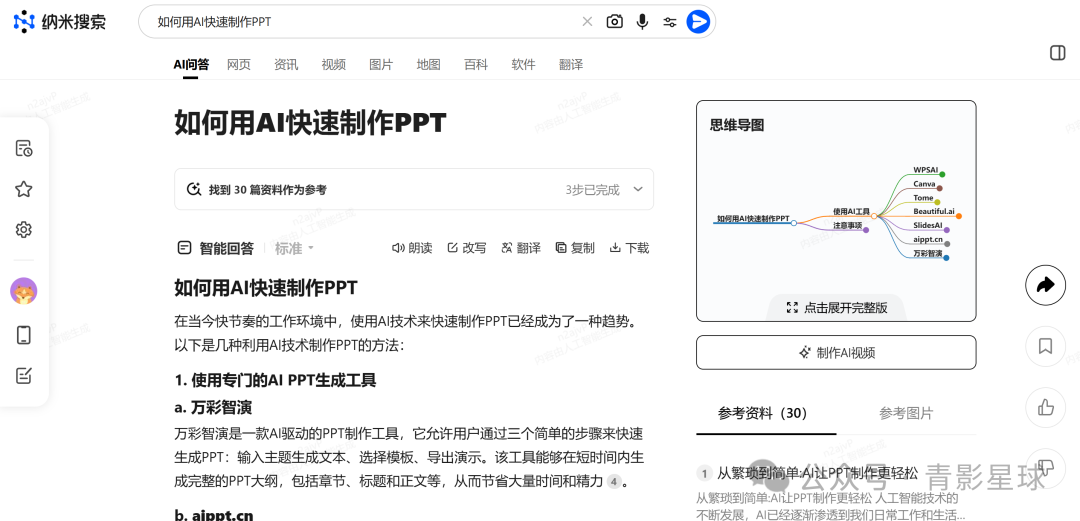
Task: Switch to the 视频 tab
Action: click(x=333, y=65)
